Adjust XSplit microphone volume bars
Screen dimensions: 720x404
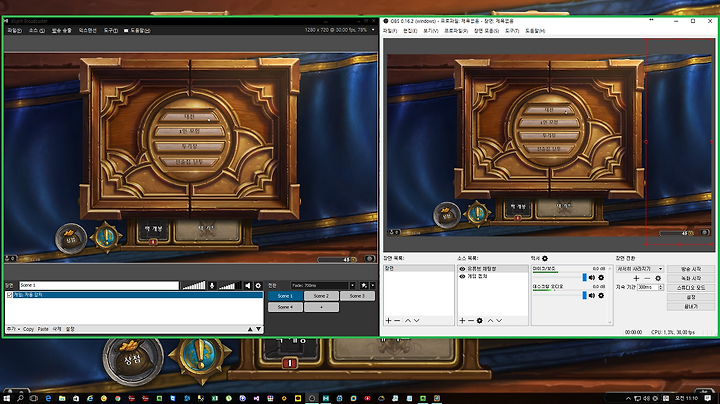(x=194, y=286)
